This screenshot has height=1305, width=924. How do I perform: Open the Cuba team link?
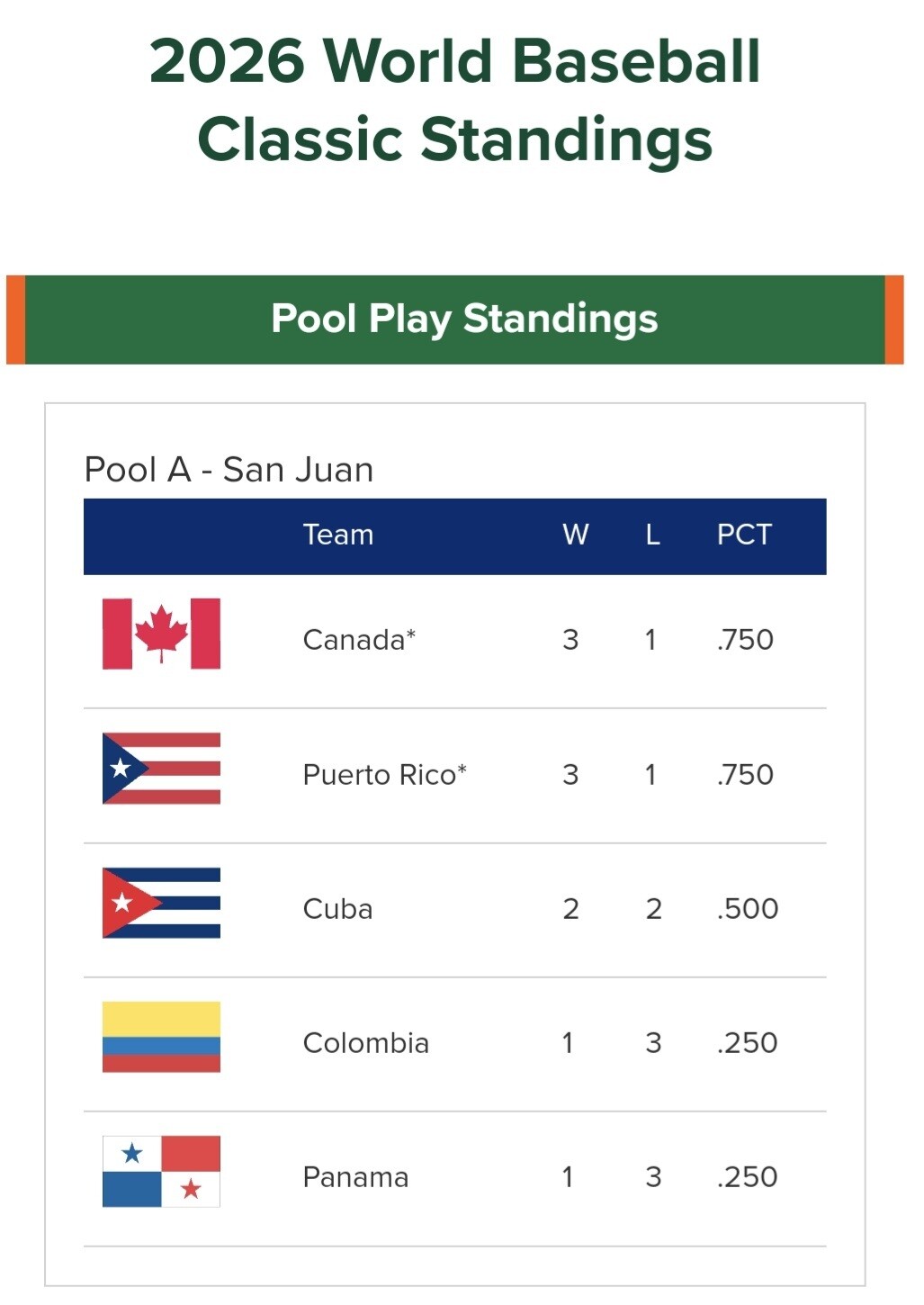click(x=337, y=909)
